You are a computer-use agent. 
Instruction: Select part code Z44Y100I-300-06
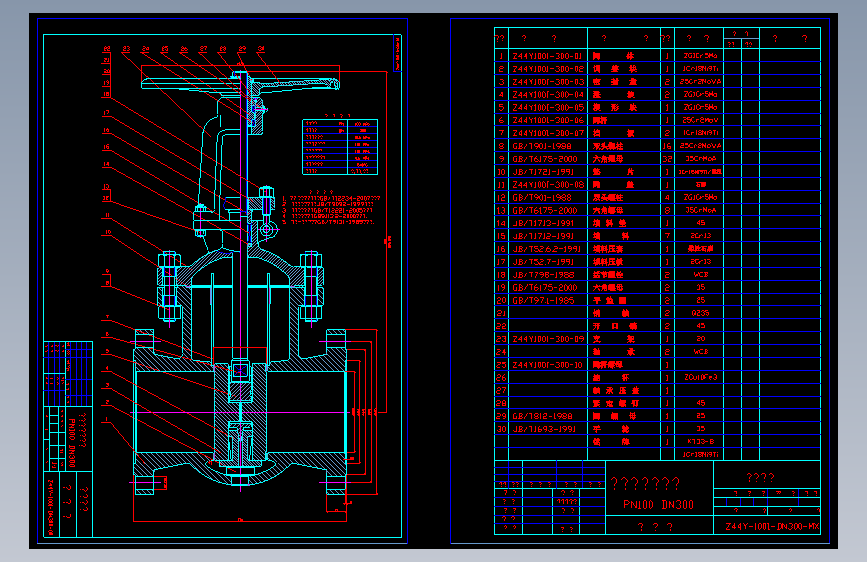[x=547, y=120]
